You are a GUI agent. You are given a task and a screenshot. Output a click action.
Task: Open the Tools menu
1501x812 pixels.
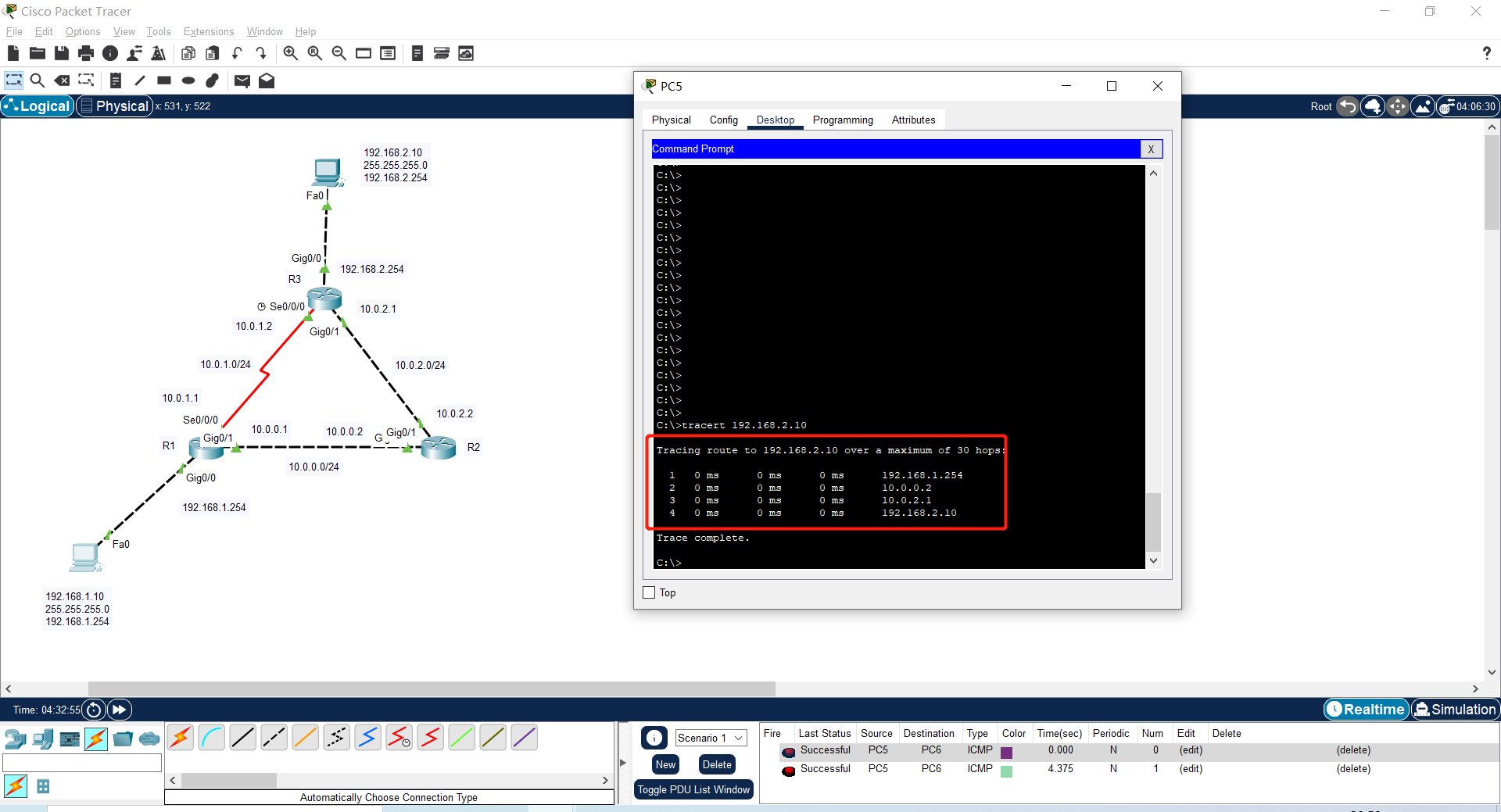click(x=159, y=31)
